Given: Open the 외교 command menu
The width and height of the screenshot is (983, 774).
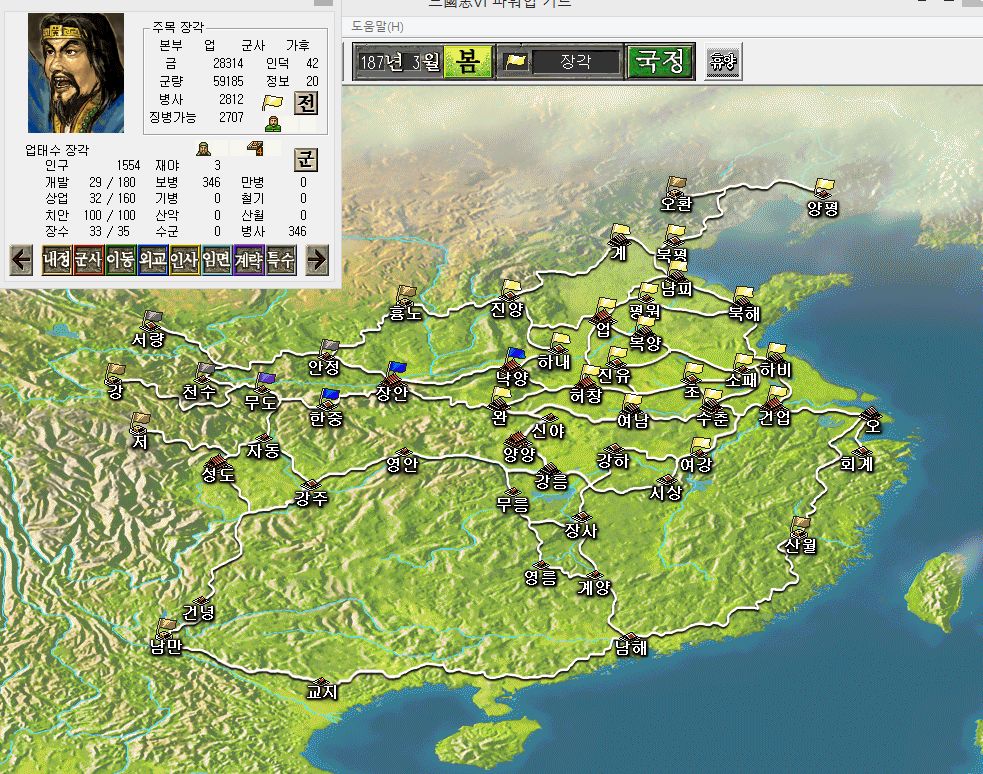Looking at the screenshot, I should (152, 260).
